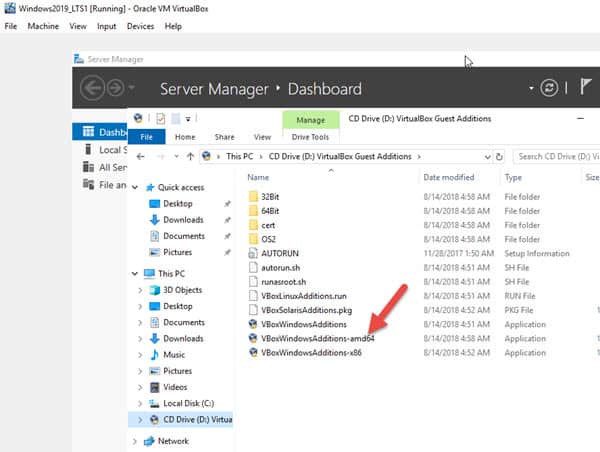Select VBoxWindowsAdditions application icon
Viewport: 600px width, 452px height.
[x=253, y=324]
